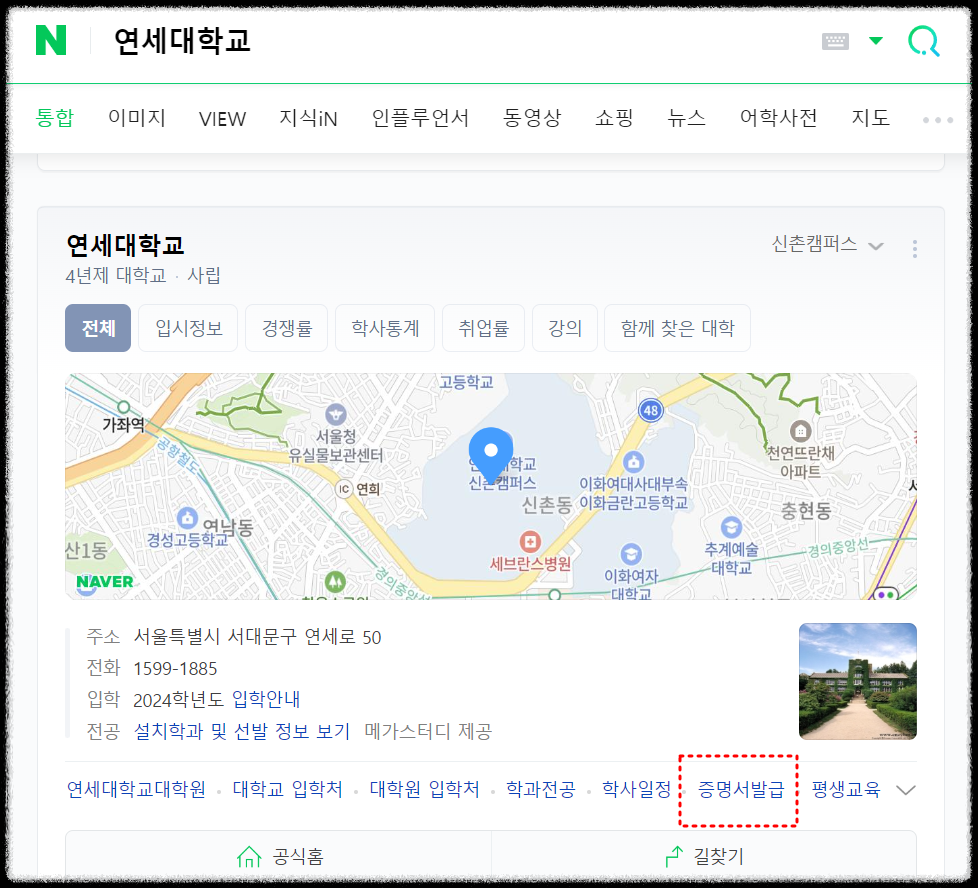978x888 pixels.
Task: Switch to the 지도 tab
Action: point(871,117)
